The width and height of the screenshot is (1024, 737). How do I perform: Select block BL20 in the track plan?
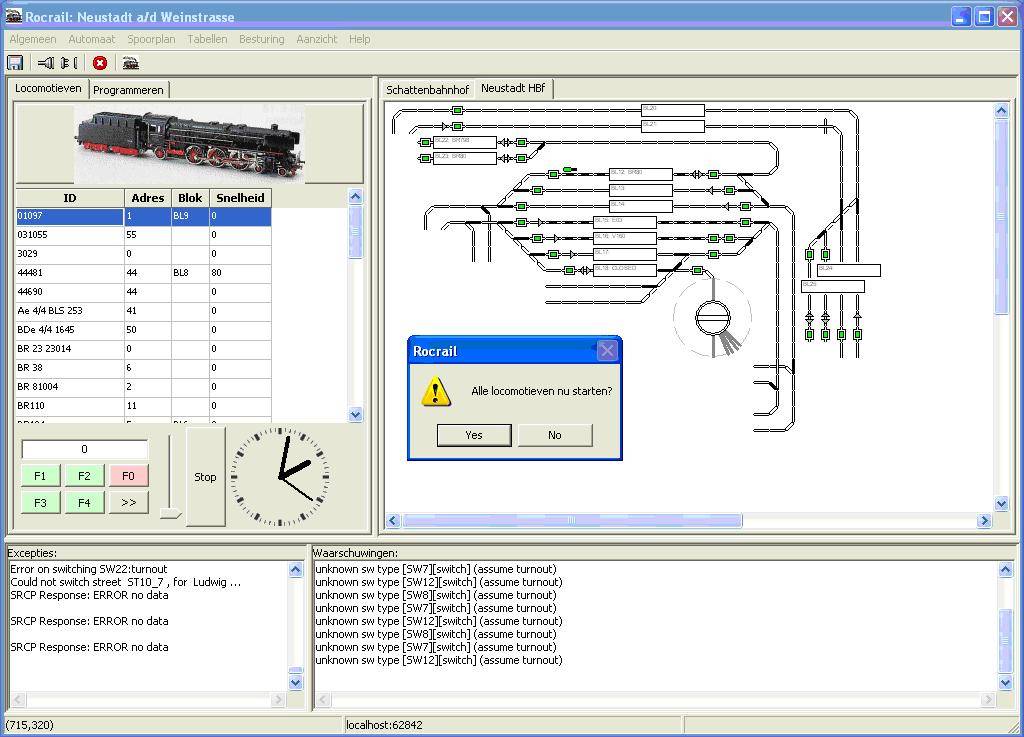pos(672,109)
